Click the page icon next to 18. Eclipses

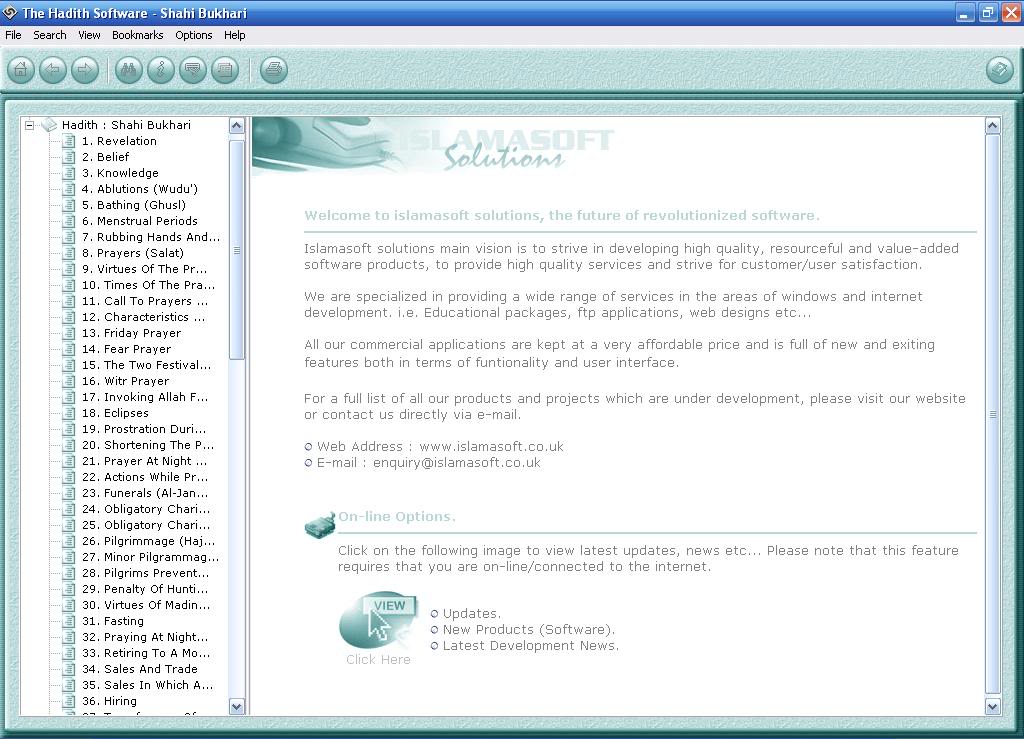click(69, 413)
